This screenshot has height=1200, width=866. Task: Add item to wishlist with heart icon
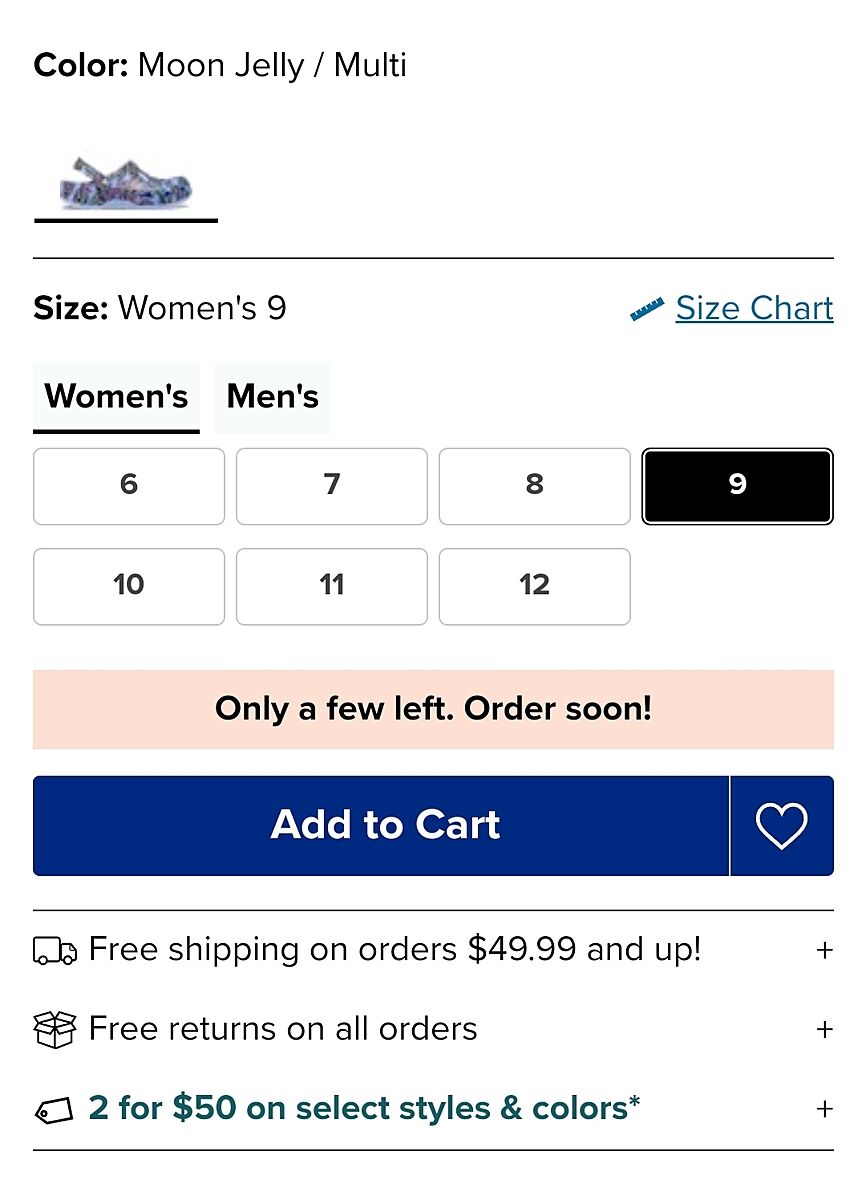[x=781, y=826]
